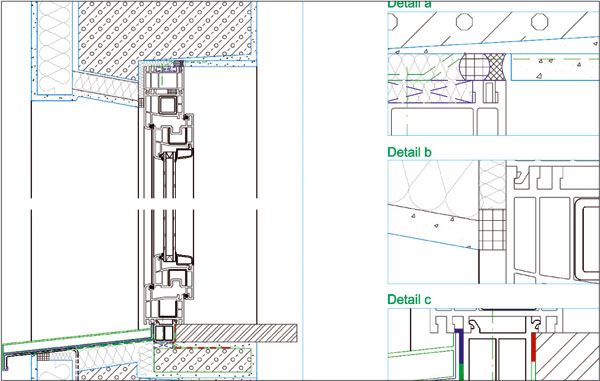This screenshot has height=381, width=600.
Task: Click the left hexagon in Detail a
Action: click(x=464, y=22)
